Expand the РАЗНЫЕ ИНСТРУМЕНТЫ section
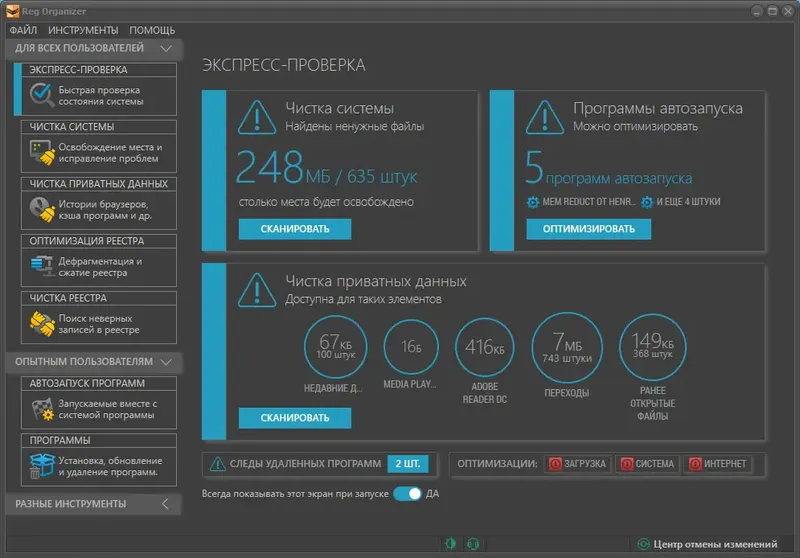800x558 pixels. coord(165,504)
